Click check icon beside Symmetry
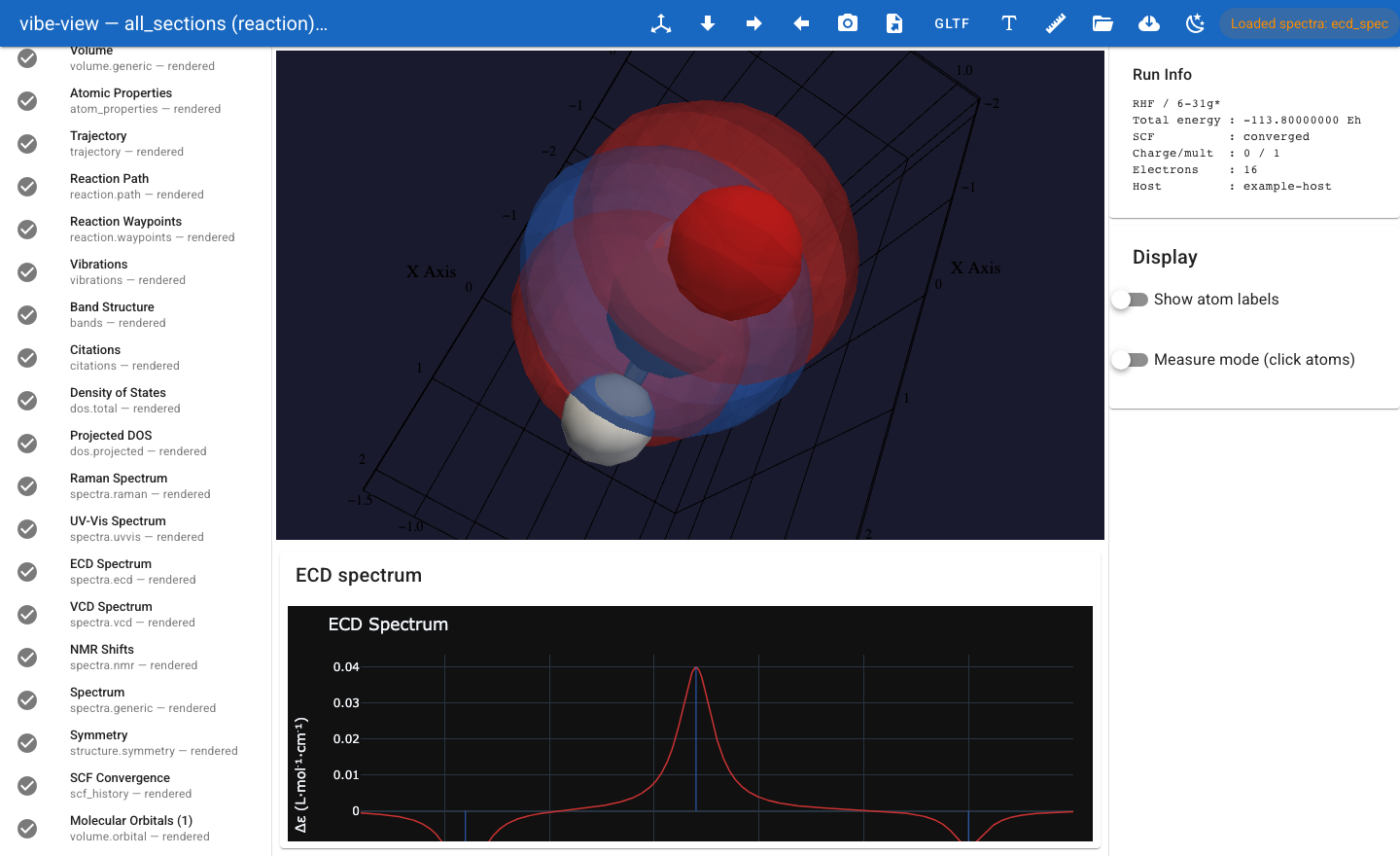This screenshot has height=856, width=1400. (x=27, y=743)
